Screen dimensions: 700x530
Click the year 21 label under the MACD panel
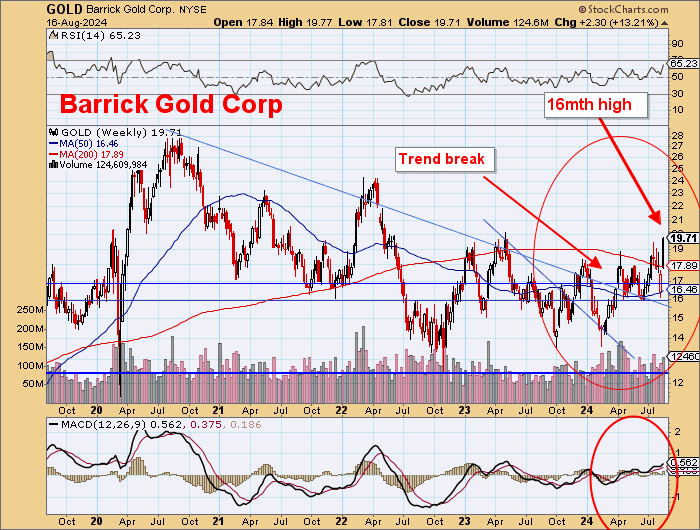(x=218, y=521)
